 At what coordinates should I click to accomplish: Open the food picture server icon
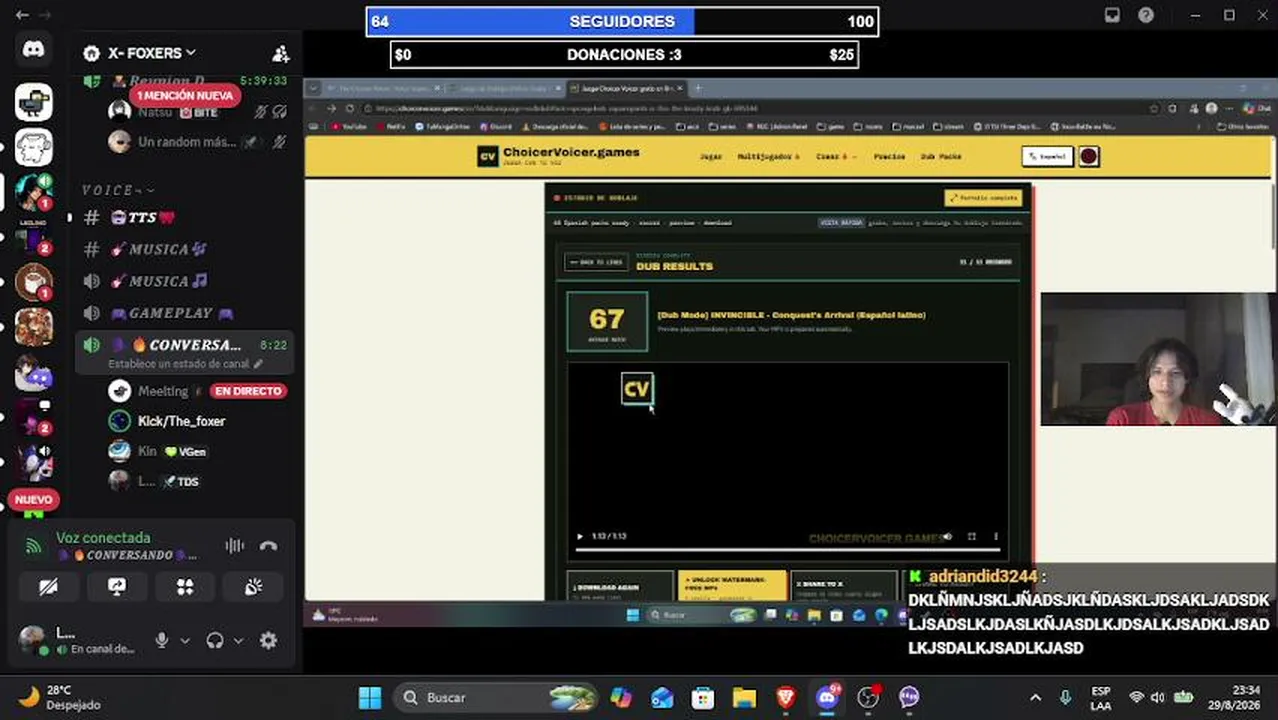[33, 328]
